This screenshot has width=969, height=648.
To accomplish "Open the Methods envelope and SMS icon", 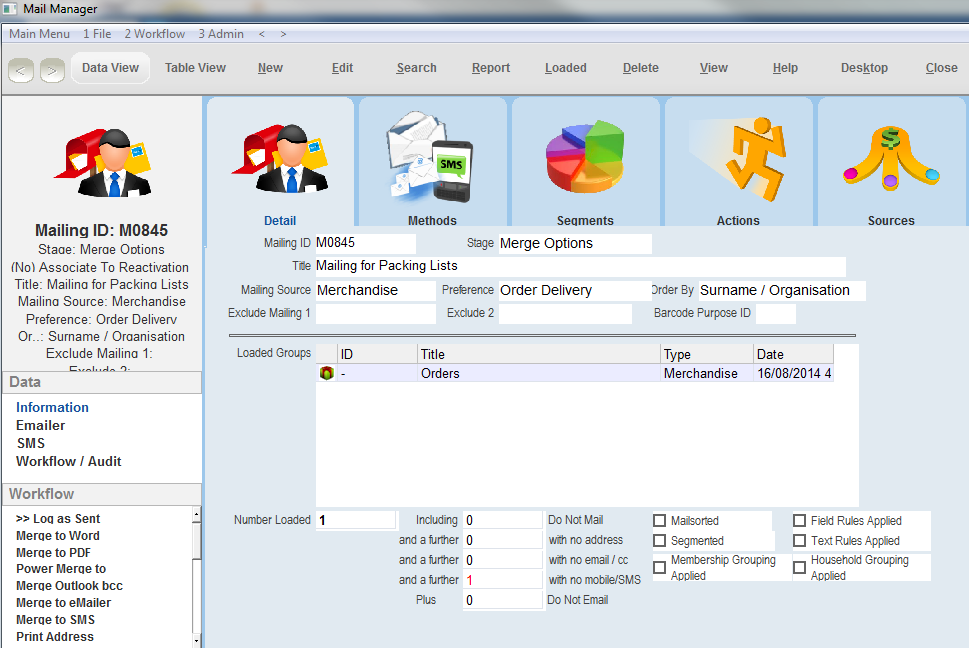I will pyautogui.click(x=430, y=157).
